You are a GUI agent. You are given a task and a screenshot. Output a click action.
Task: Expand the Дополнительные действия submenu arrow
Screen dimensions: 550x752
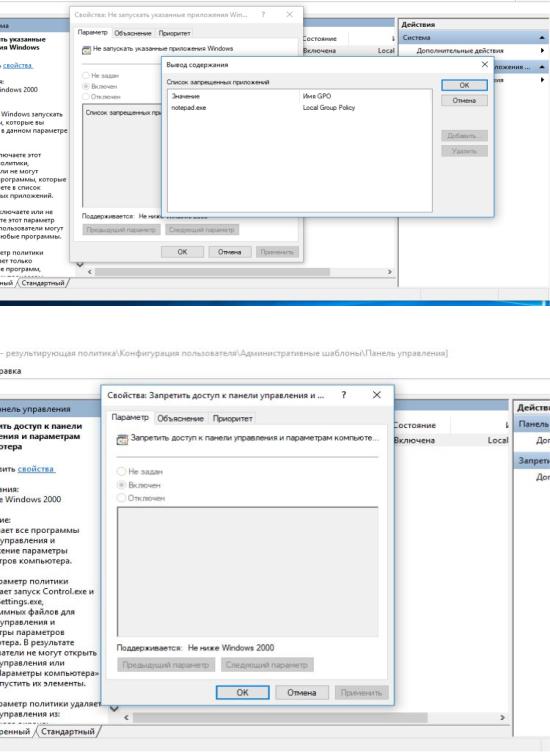point(542,50)
